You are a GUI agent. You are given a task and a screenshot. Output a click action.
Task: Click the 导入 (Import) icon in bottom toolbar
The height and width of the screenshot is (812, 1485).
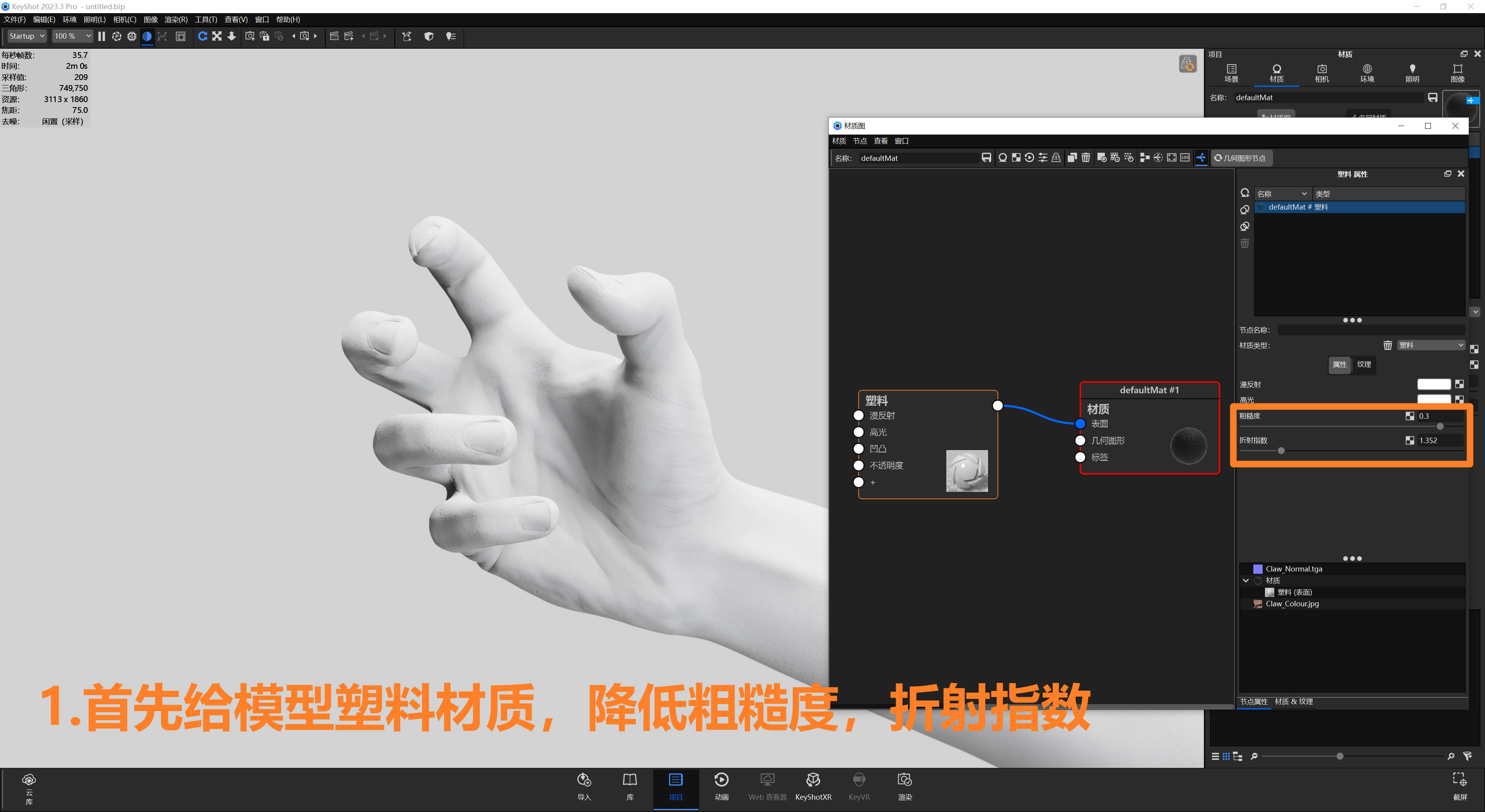[x=585, y=780]
